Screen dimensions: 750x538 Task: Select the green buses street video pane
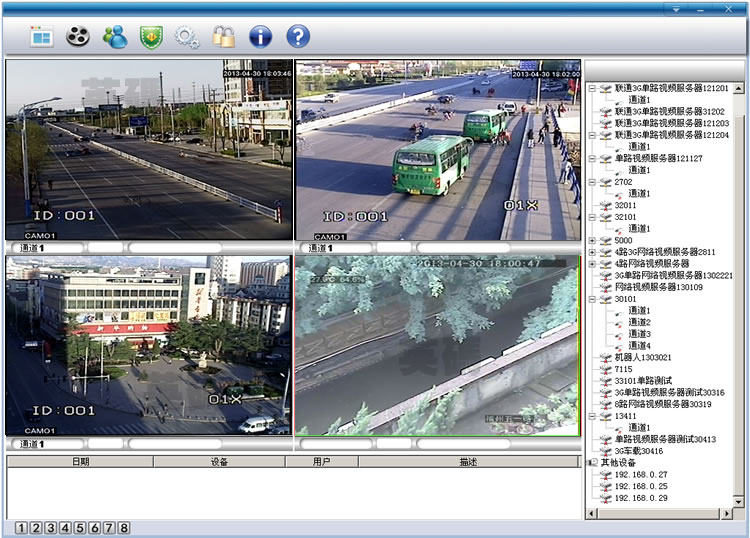[438, 150]
